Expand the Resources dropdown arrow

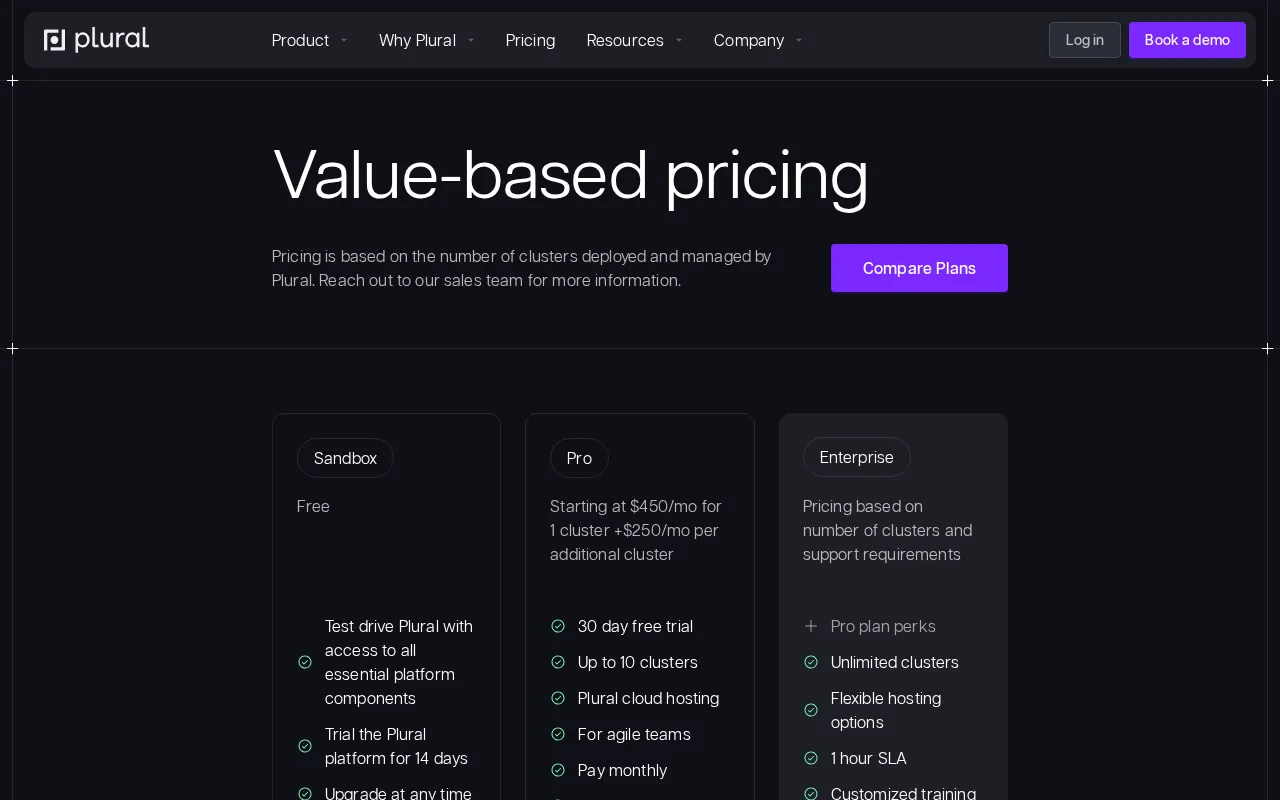[x=679, y=40]
